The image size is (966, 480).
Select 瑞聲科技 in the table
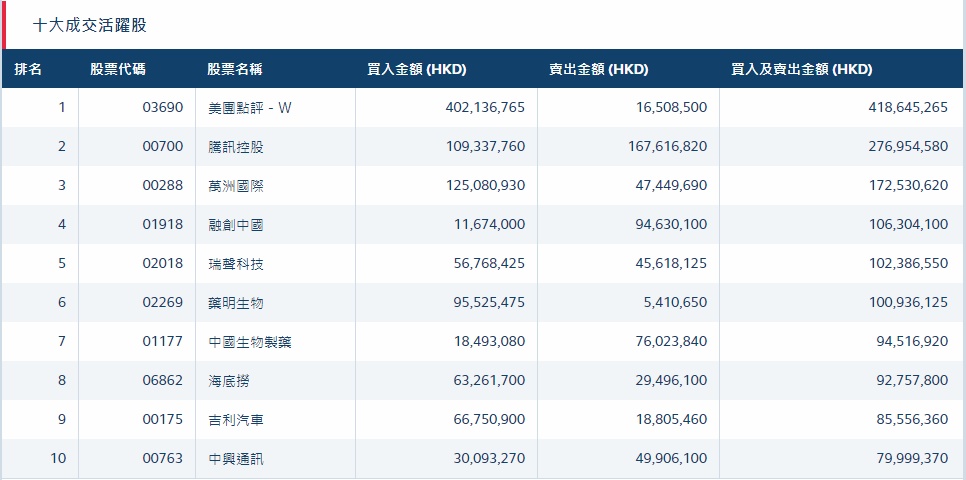coord(236,264)
